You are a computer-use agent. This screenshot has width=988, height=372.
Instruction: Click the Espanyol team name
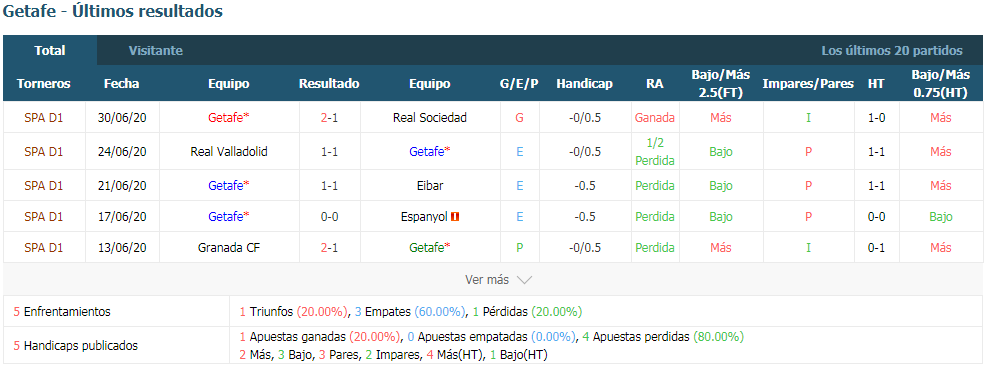[424, 217]
